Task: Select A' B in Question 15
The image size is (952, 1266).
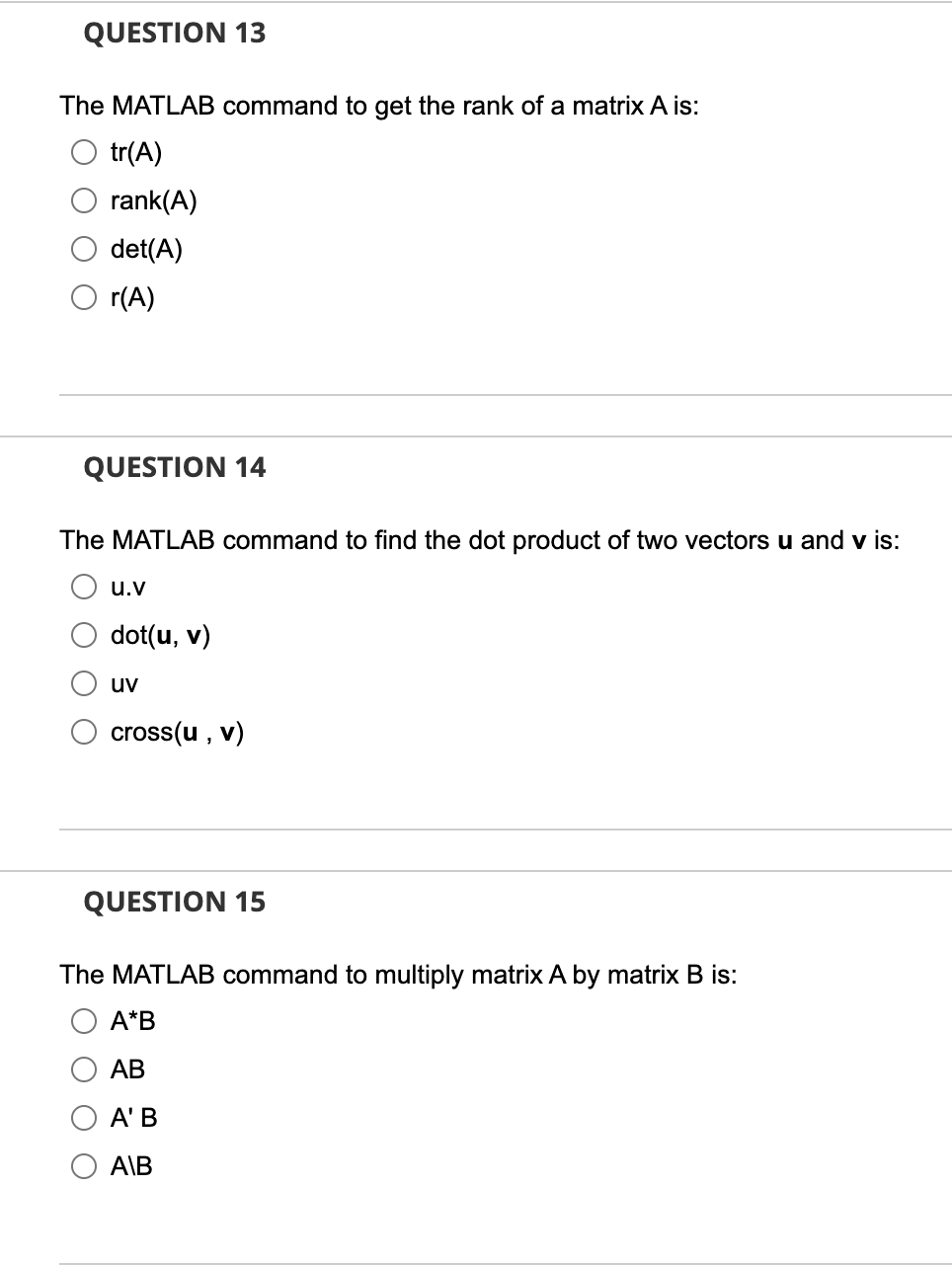Action: point(84,1118)
